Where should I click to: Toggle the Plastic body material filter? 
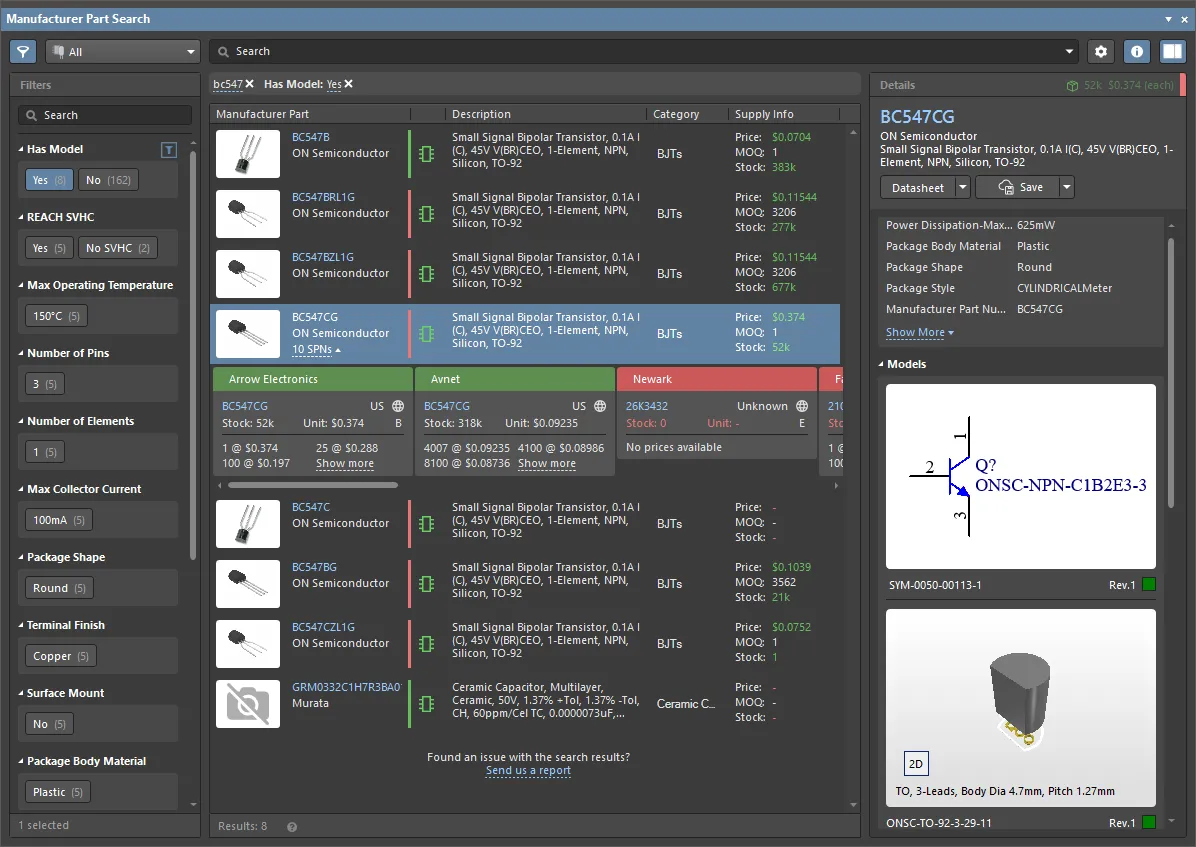point(58,792)
